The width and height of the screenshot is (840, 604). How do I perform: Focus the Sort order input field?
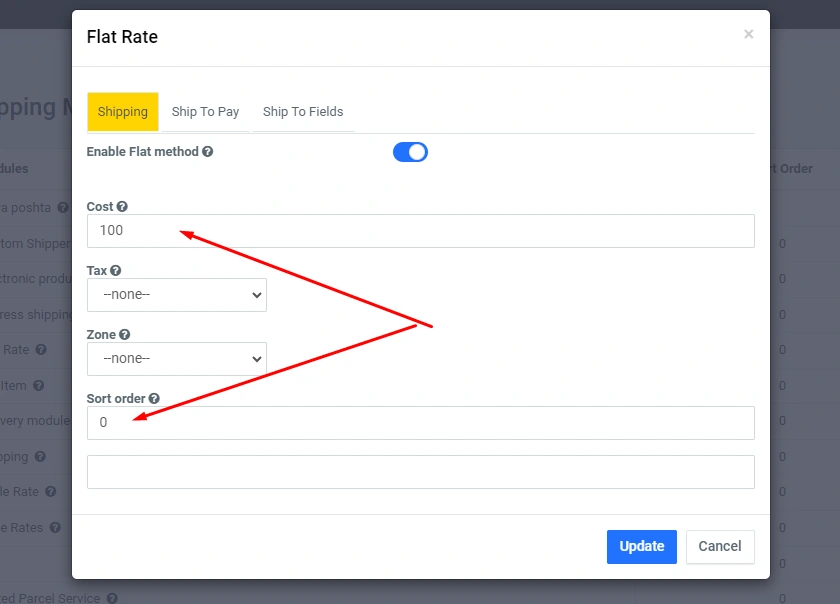420,423
